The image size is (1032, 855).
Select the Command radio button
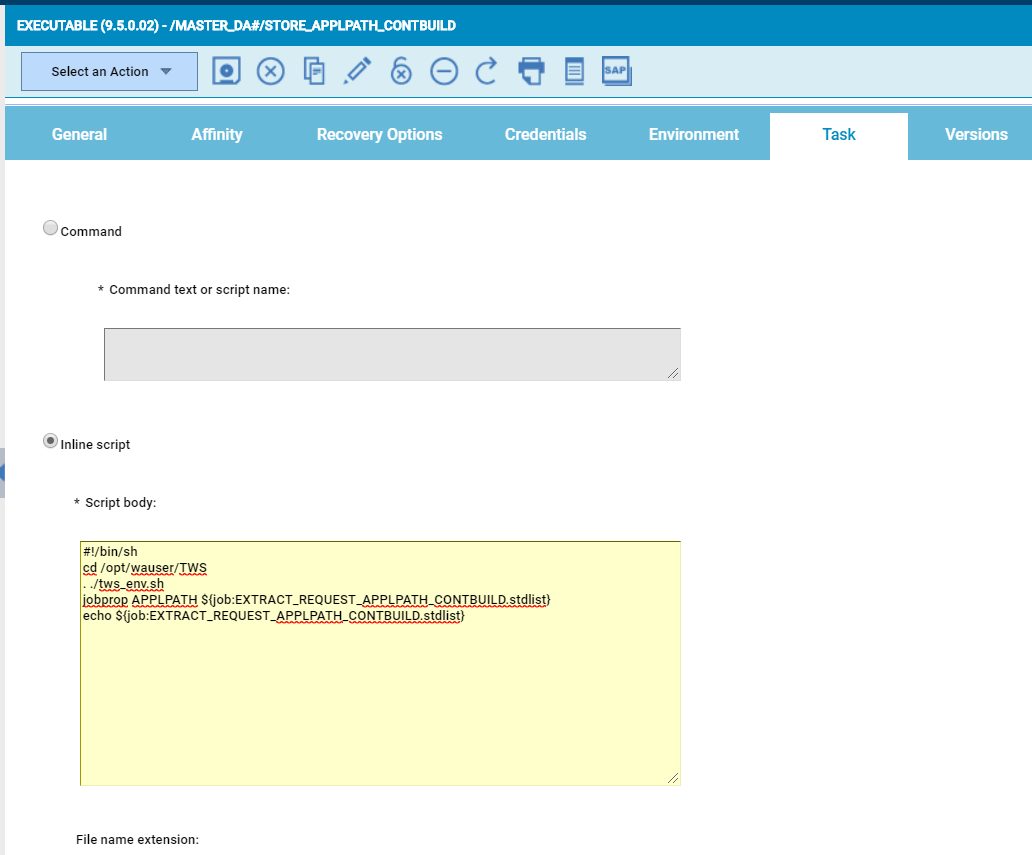[x=50, y=229]
